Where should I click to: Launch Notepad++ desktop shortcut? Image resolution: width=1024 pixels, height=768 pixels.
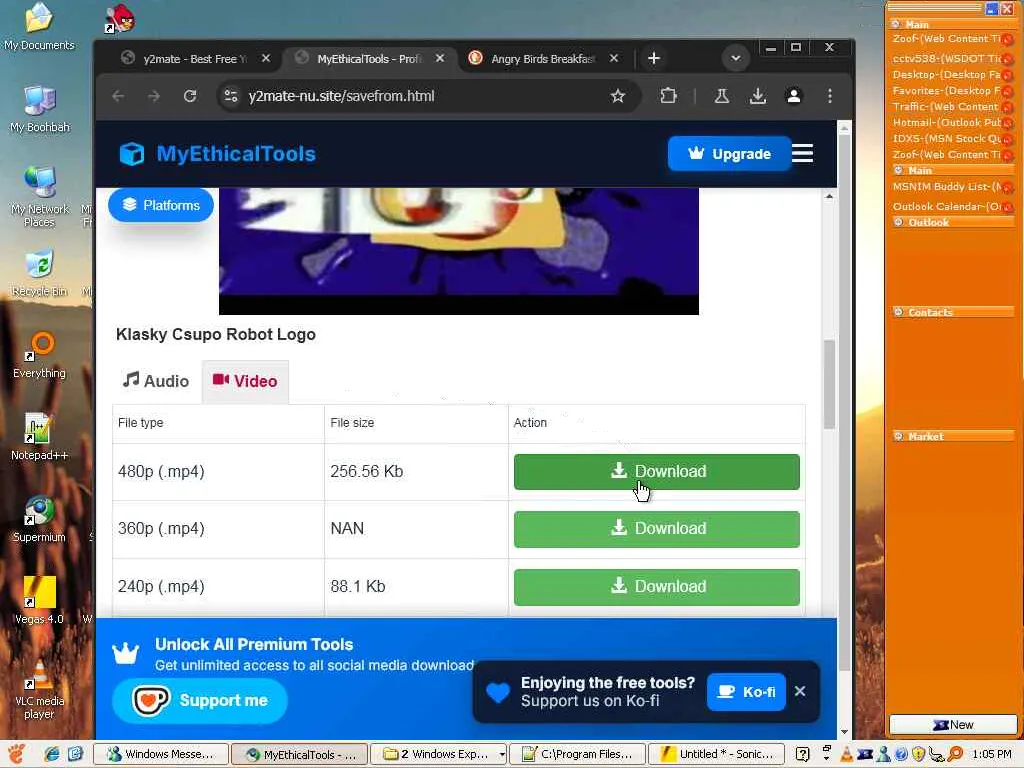point(39,437)
